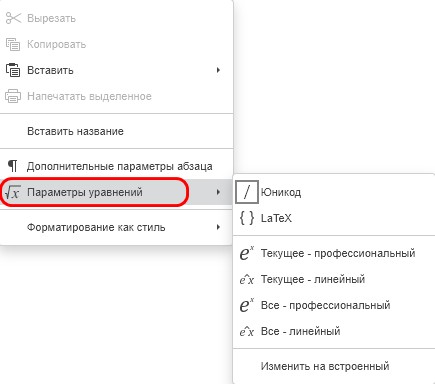This screenshot has width=435, height=384.
Task: Click icon beside Все - профессиональный
Action: pos(247,305)
